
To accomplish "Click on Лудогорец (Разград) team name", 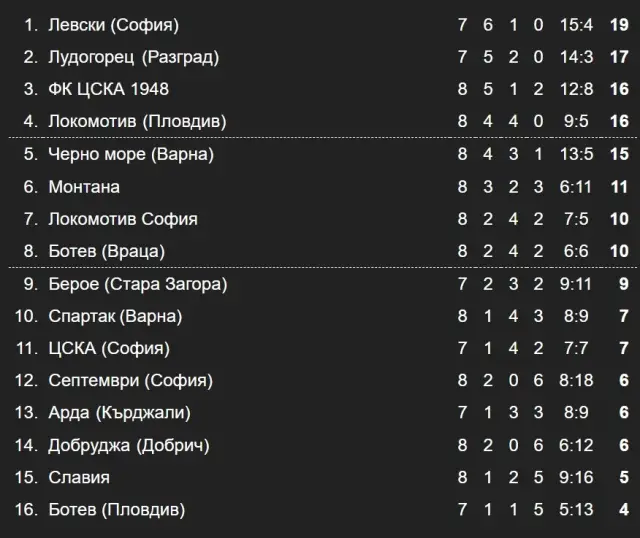I will coord(133,56).
